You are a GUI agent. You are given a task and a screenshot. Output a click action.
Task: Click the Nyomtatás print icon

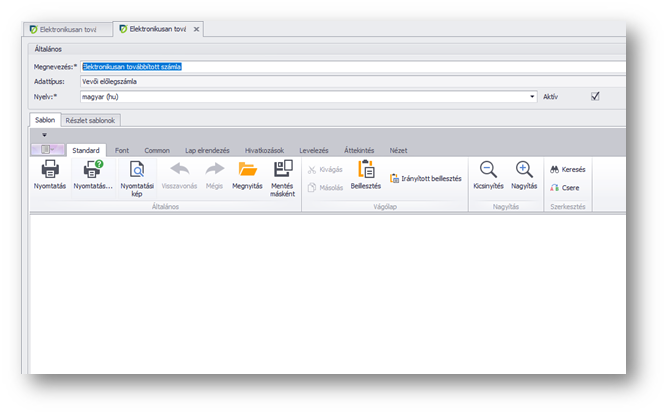pos(50,171)
